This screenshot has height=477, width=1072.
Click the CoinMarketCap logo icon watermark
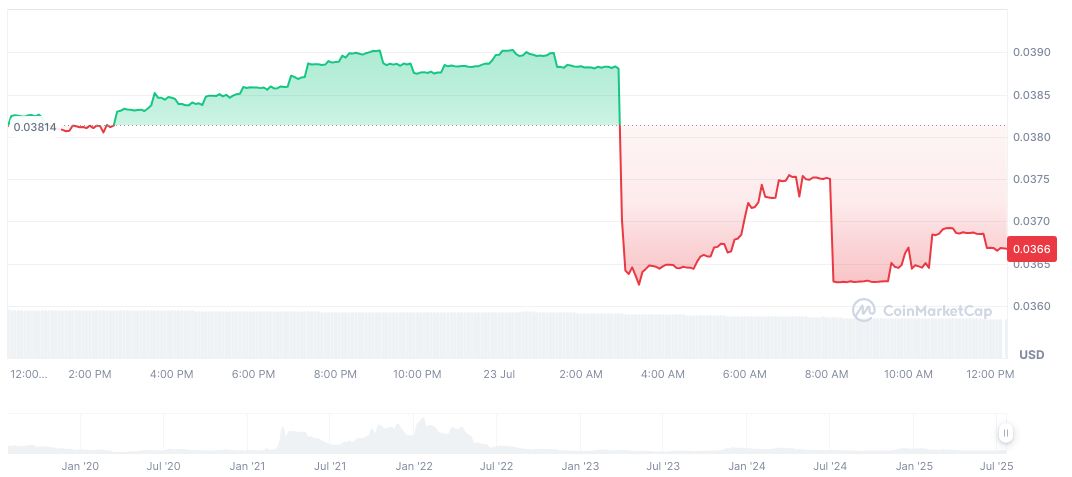863,311
